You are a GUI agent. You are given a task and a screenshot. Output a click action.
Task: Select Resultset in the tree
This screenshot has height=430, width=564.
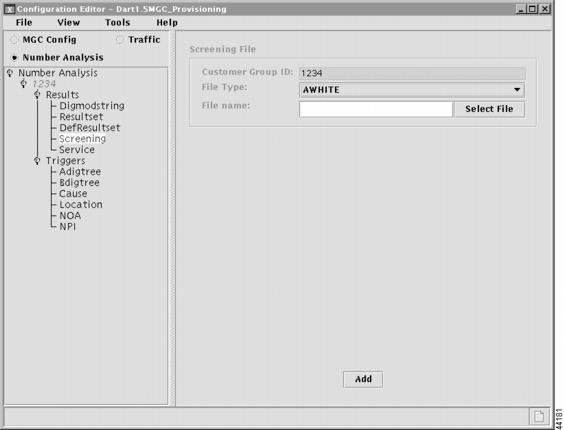click(81, 117)
